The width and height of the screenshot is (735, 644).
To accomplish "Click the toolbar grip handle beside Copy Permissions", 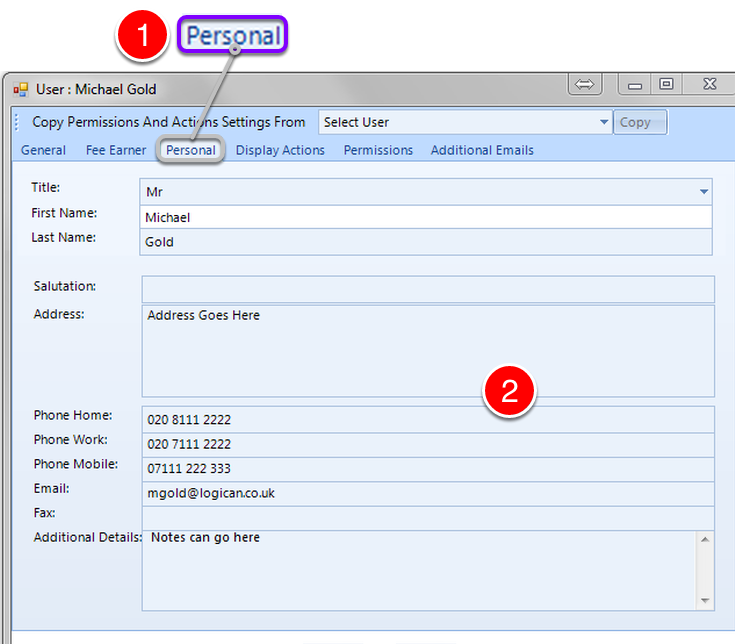I will click(17, 122).
